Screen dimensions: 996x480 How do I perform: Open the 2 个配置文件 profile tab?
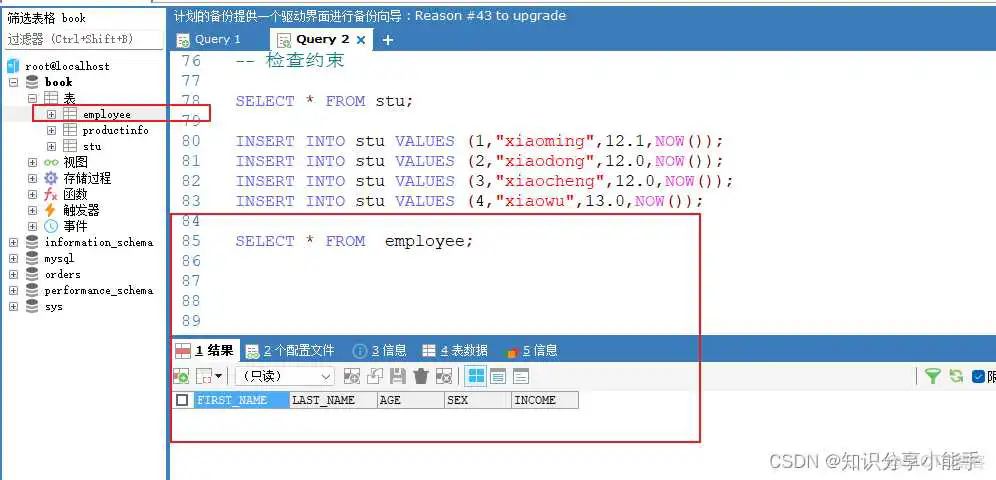290,350
